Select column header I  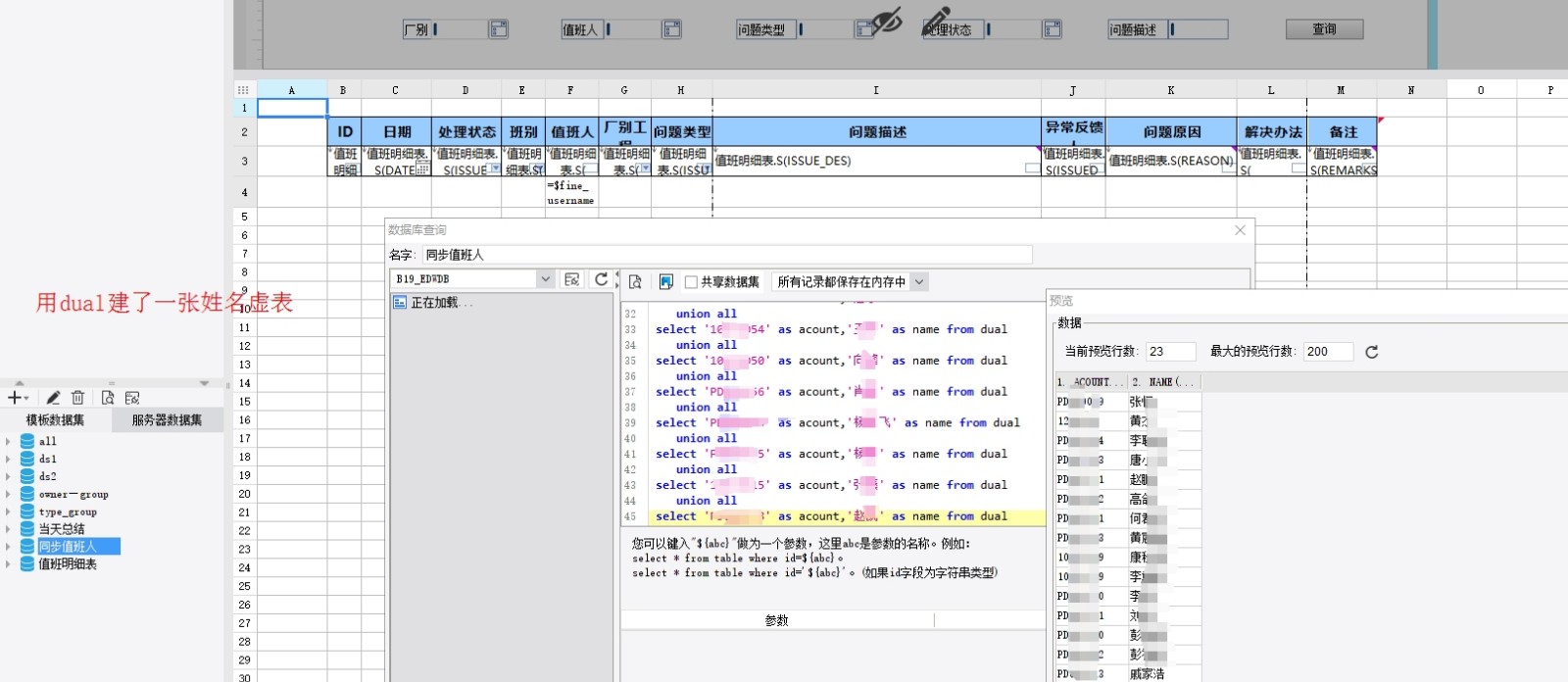[876, 89]
